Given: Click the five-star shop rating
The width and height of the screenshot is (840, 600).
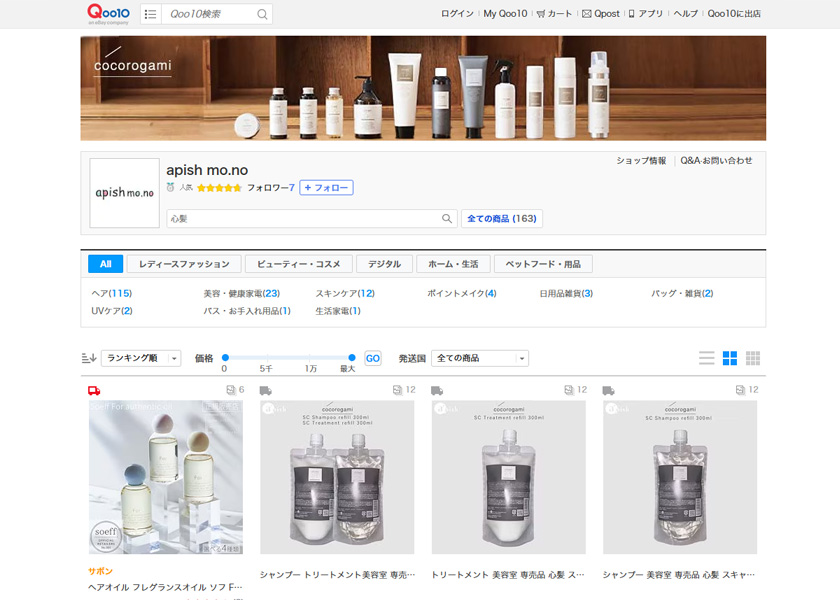Looking at the screenshot, I should [219, 188].
